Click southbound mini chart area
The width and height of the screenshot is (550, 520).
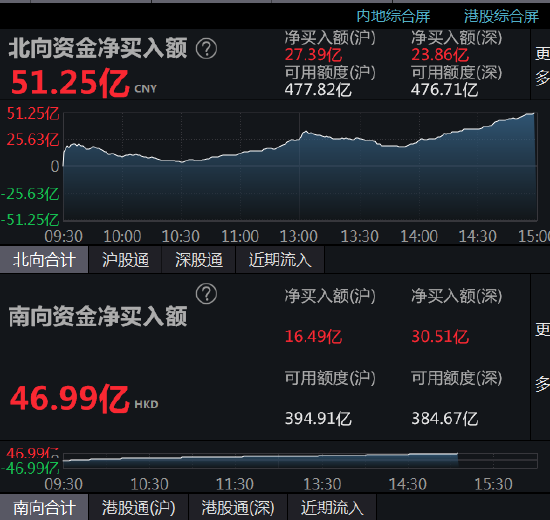[x=300, y=460]
